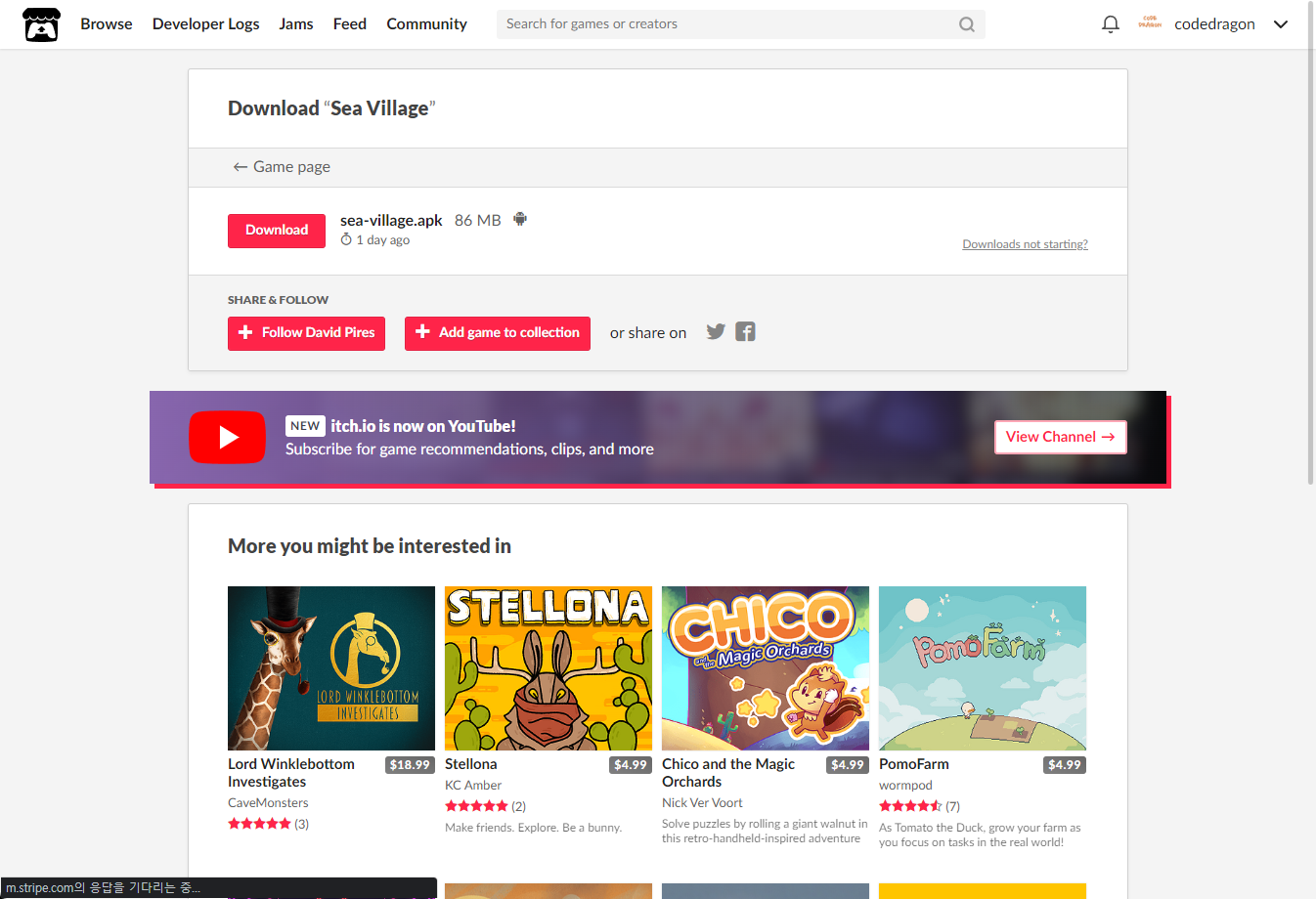Open Downloads not starting help link
Image resolution: width=1316 pixels, height=899 pixels.
(1025, 244)
